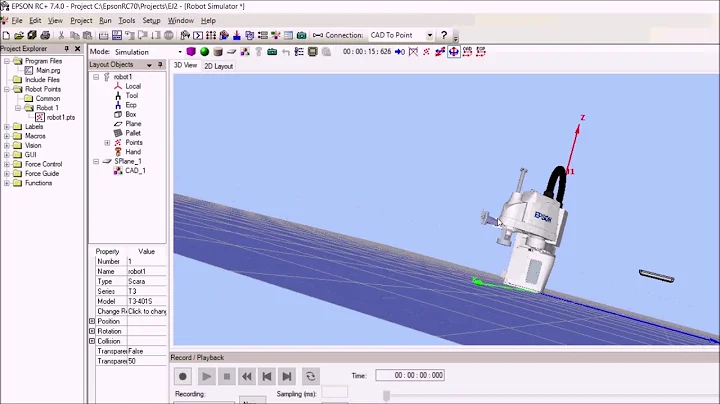Add a box with the purple cube icon
Screen dimensions: 720x404
point(191,51)
